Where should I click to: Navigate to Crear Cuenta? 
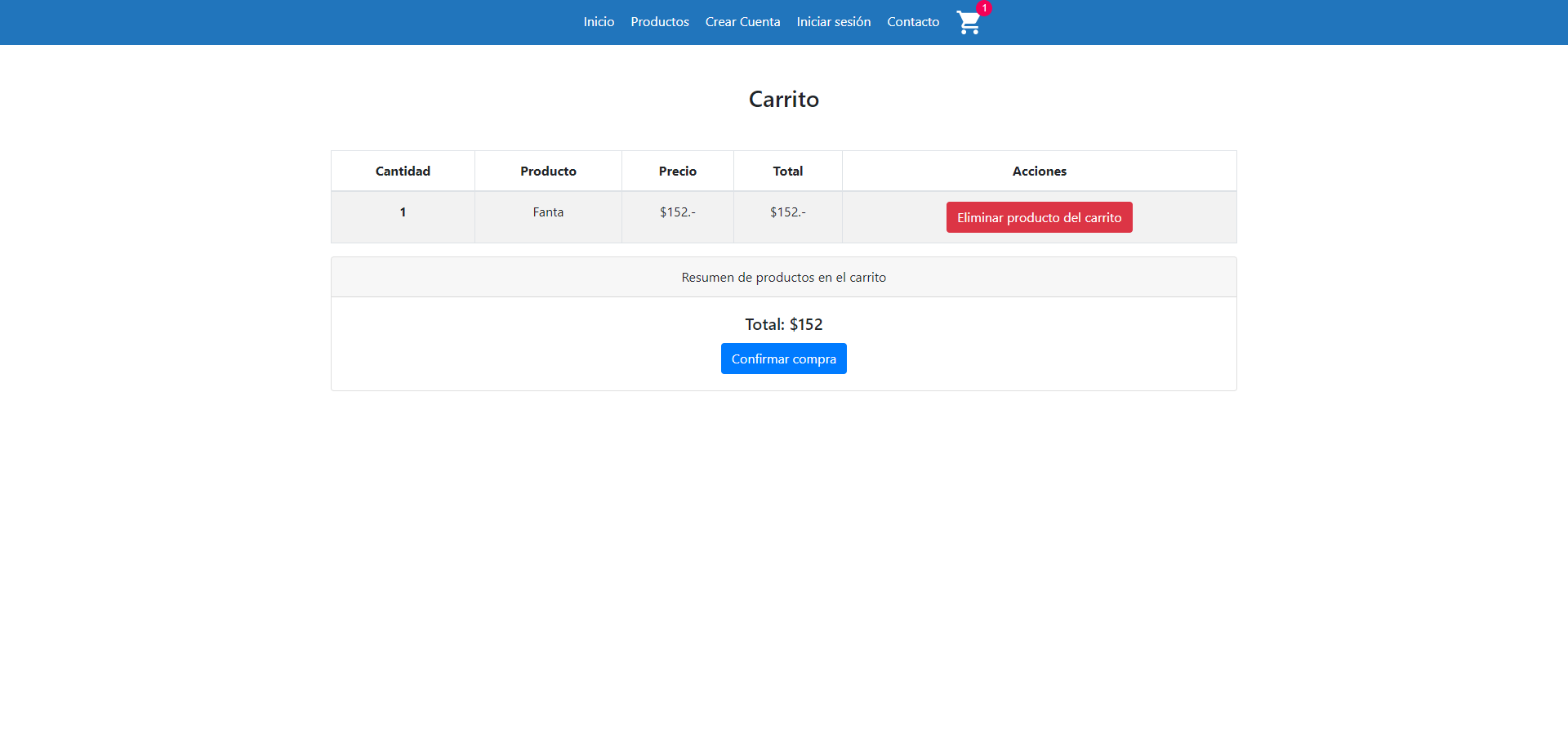click(742, 21)
